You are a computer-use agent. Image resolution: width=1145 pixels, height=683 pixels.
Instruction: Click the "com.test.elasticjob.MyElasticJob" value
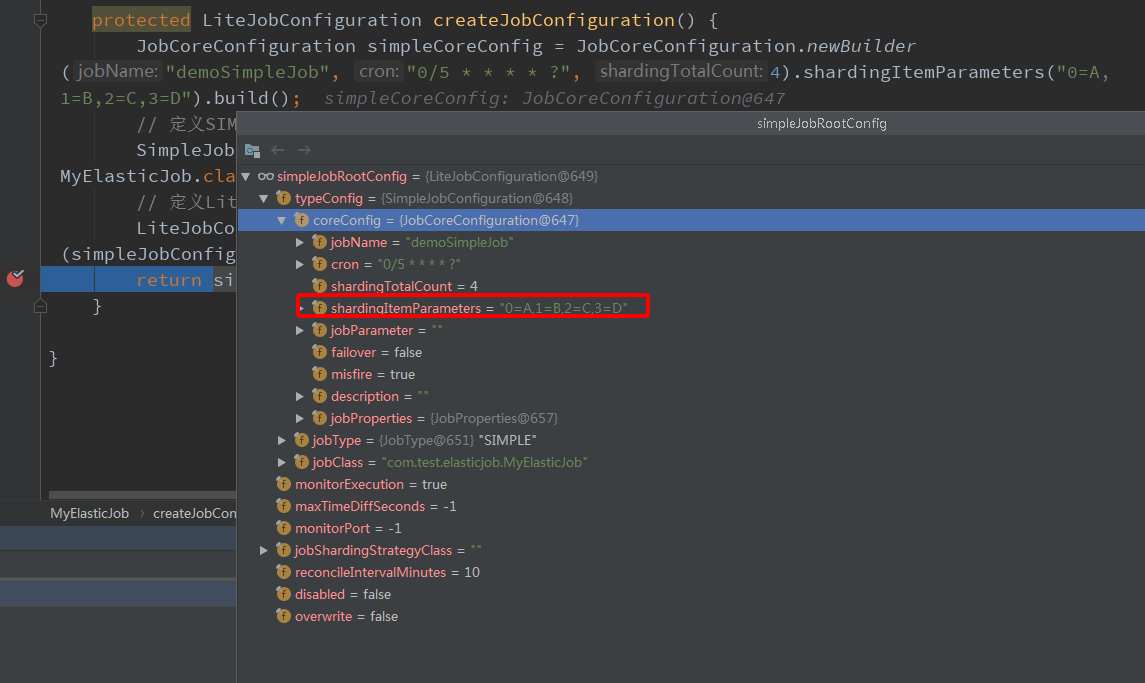tap(484, 462)
